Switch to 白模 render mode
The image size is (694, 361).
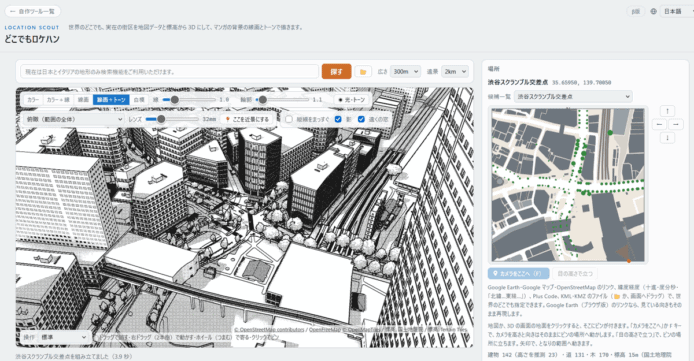click(x=139, y=100)
